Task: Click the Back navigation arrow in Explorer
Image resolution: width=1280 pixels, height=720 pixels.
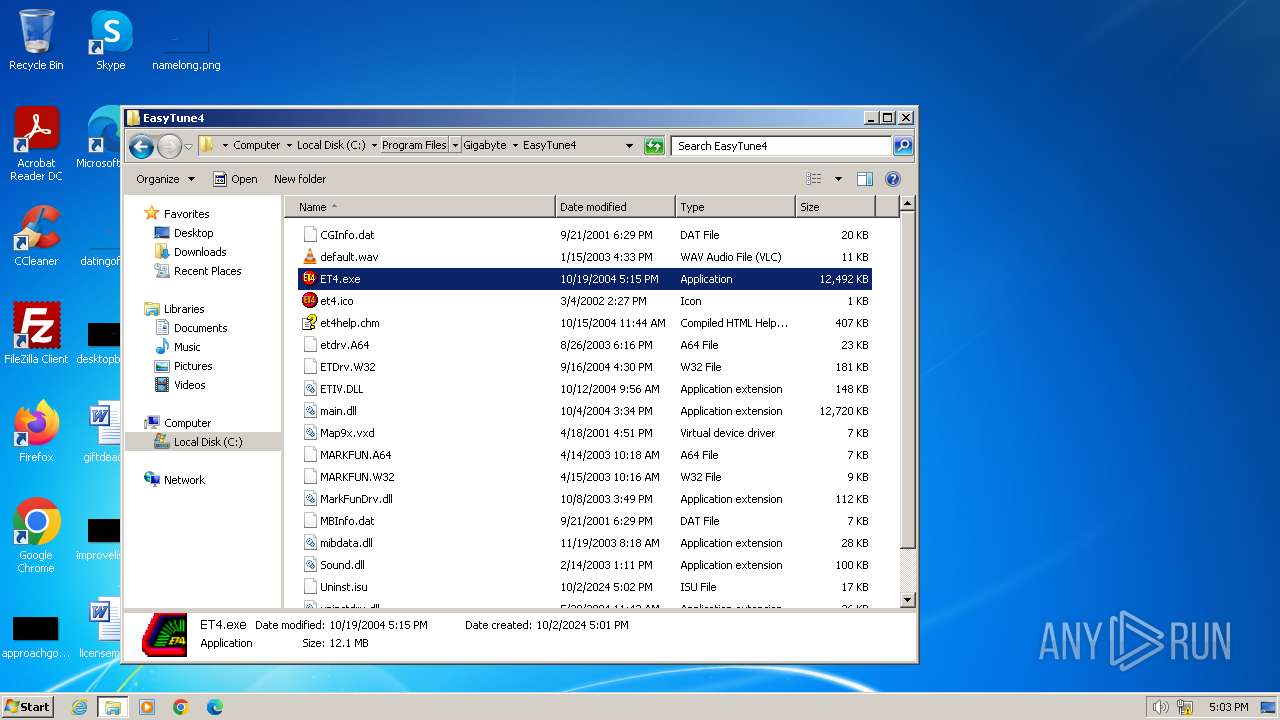Action: pyautogui.click(x=141, y=147)
